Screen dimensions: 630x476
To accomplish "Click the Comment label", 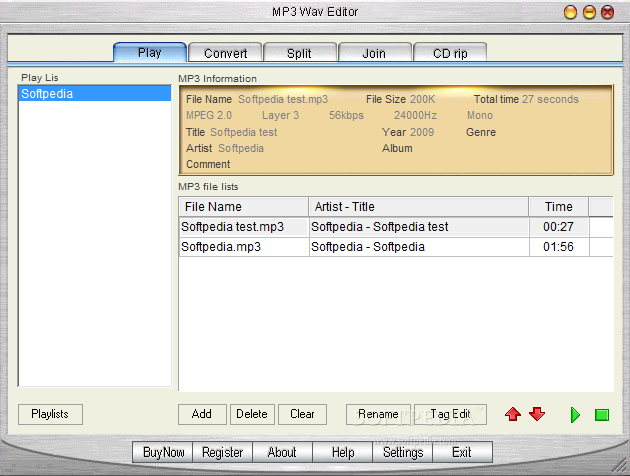I will click(x=208, y=164).
